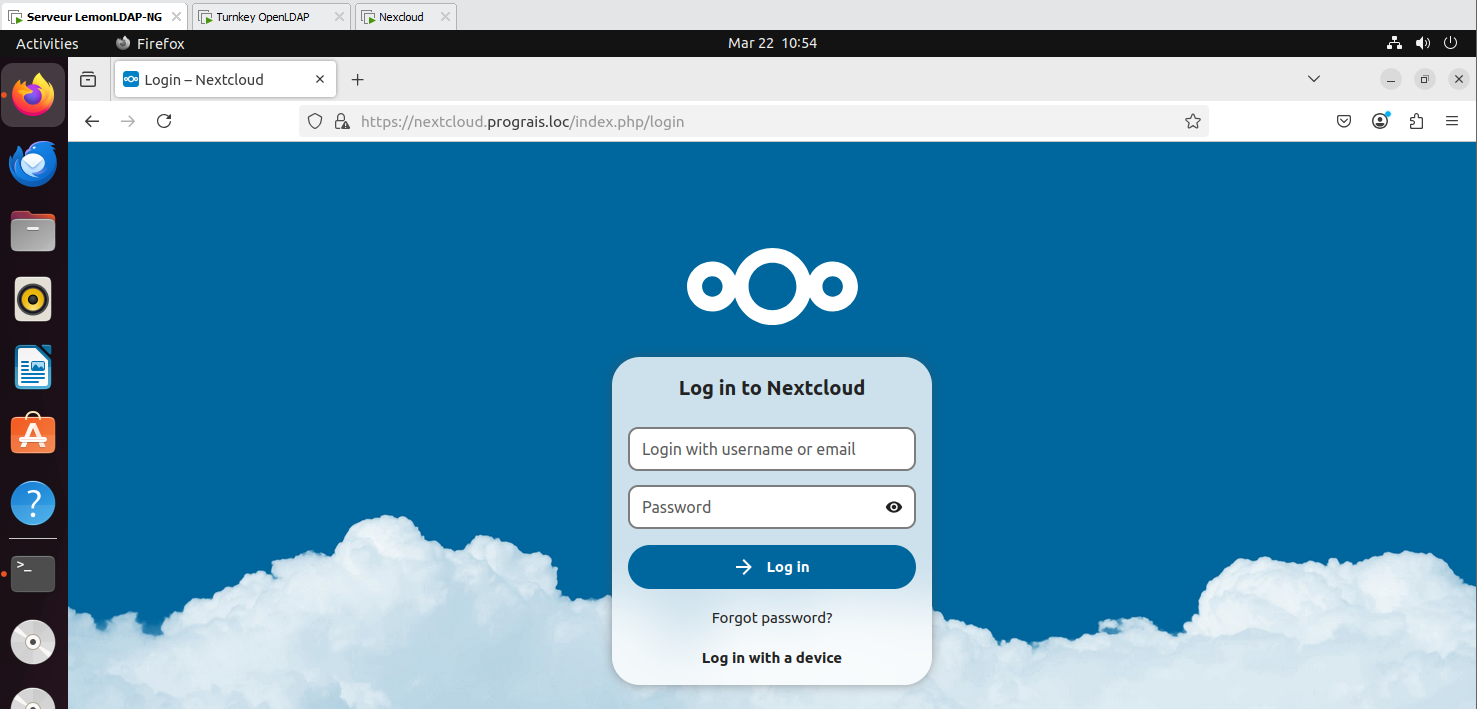Open the Firefox account menu
Viewport: 1477px width, 709px height.
click(x=1380, y=121)
